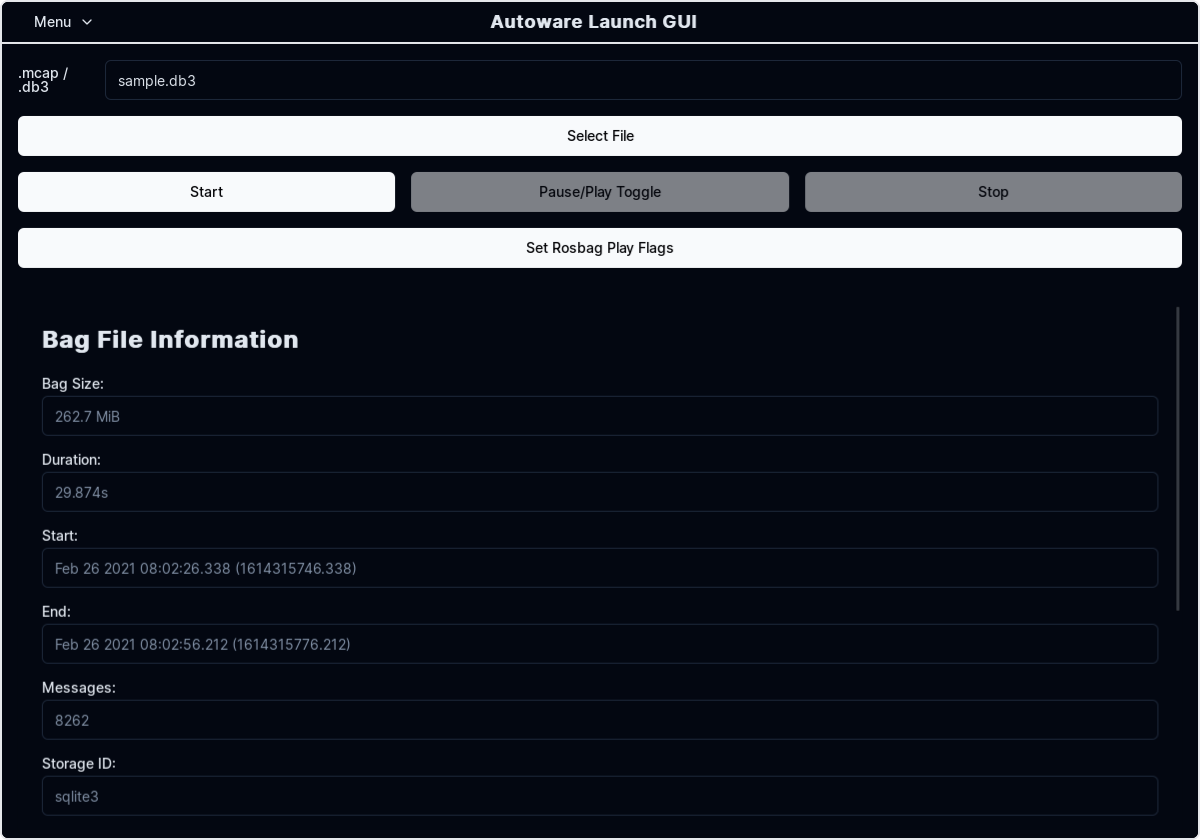
Task: Click the Autoware Launch GUI title
Action: pos(593,22)
